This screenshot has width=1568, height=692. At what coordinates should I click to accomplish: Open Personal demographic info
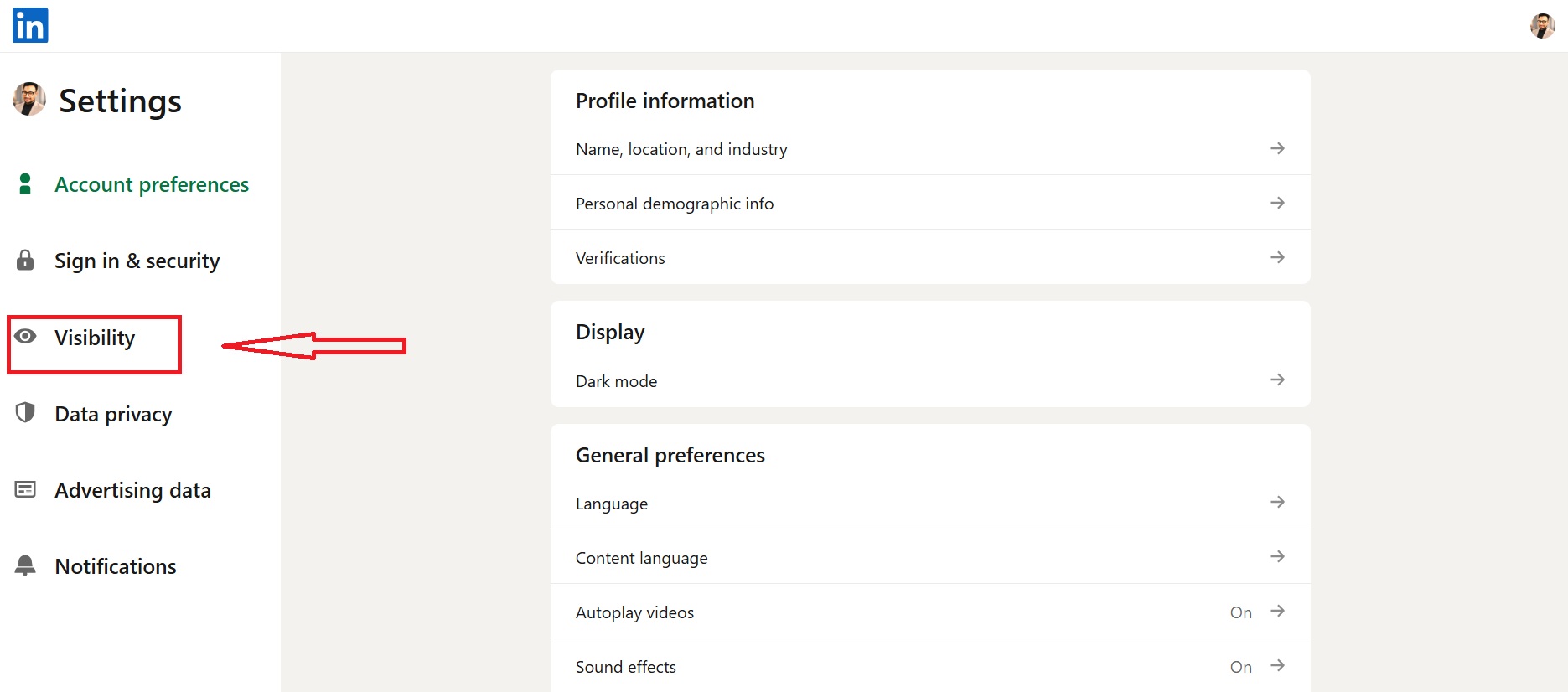coord(930,203)
